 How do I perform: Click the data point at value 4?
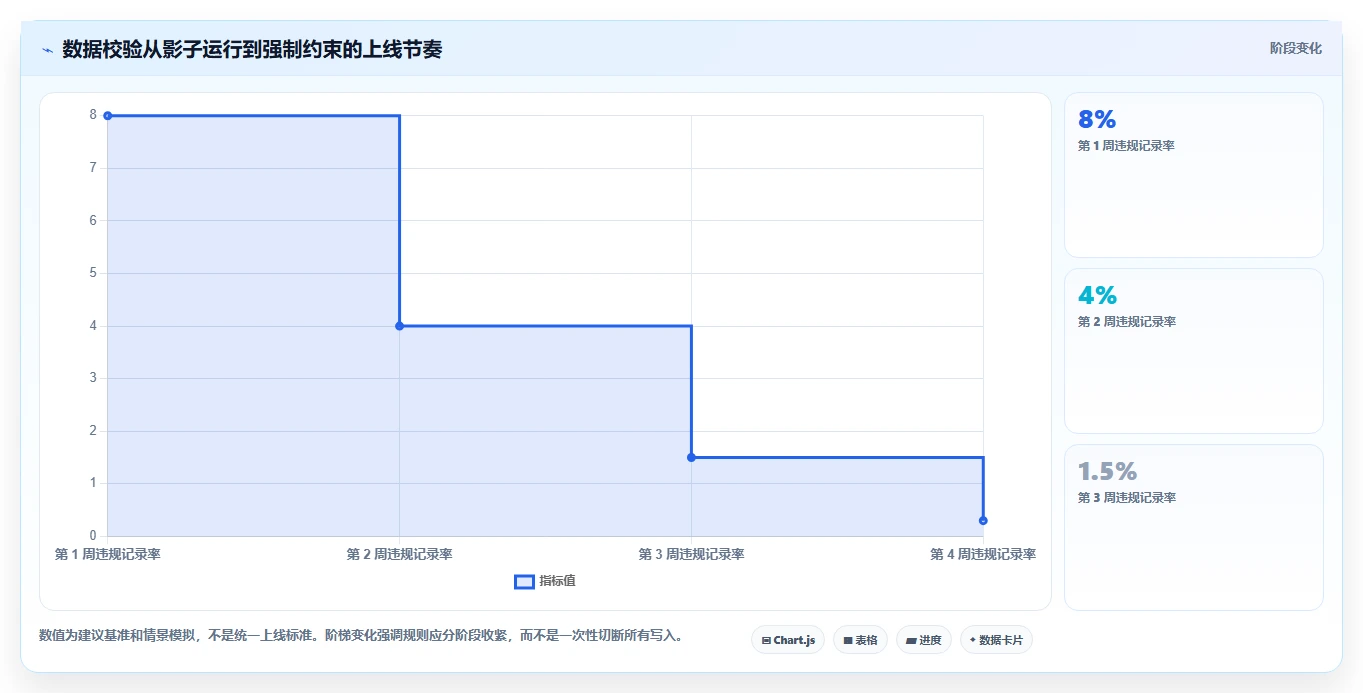click(399, 326)
